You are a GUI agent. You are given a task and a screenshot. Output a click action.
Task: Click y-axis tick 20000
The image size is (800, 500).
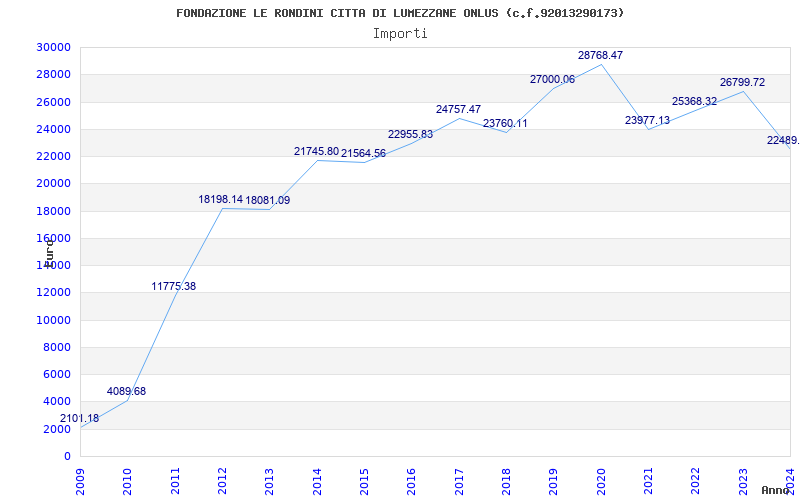tap(54, 183)
